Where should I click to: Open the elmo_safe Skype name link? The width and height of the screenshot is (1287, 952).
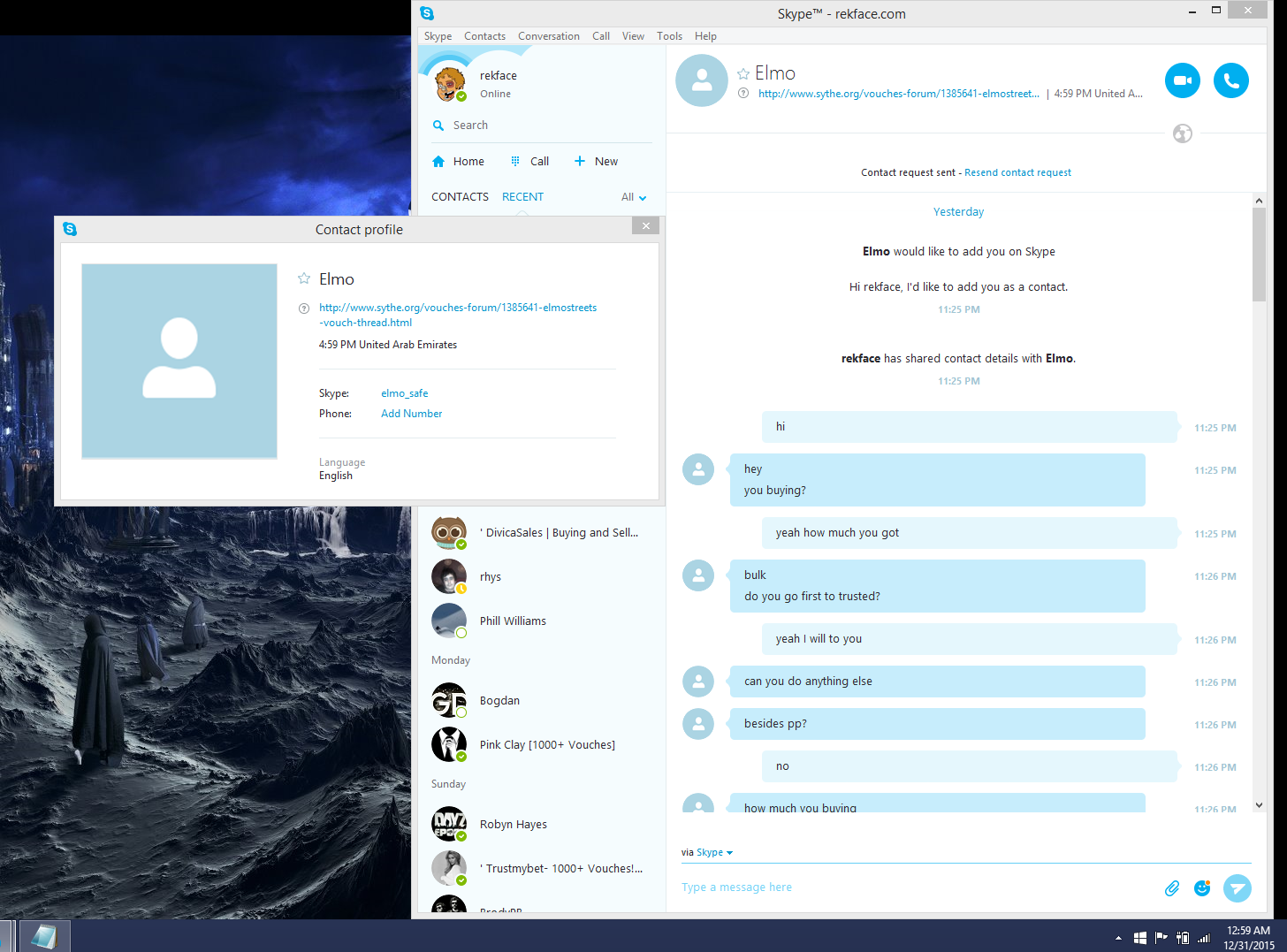(404, 393)
